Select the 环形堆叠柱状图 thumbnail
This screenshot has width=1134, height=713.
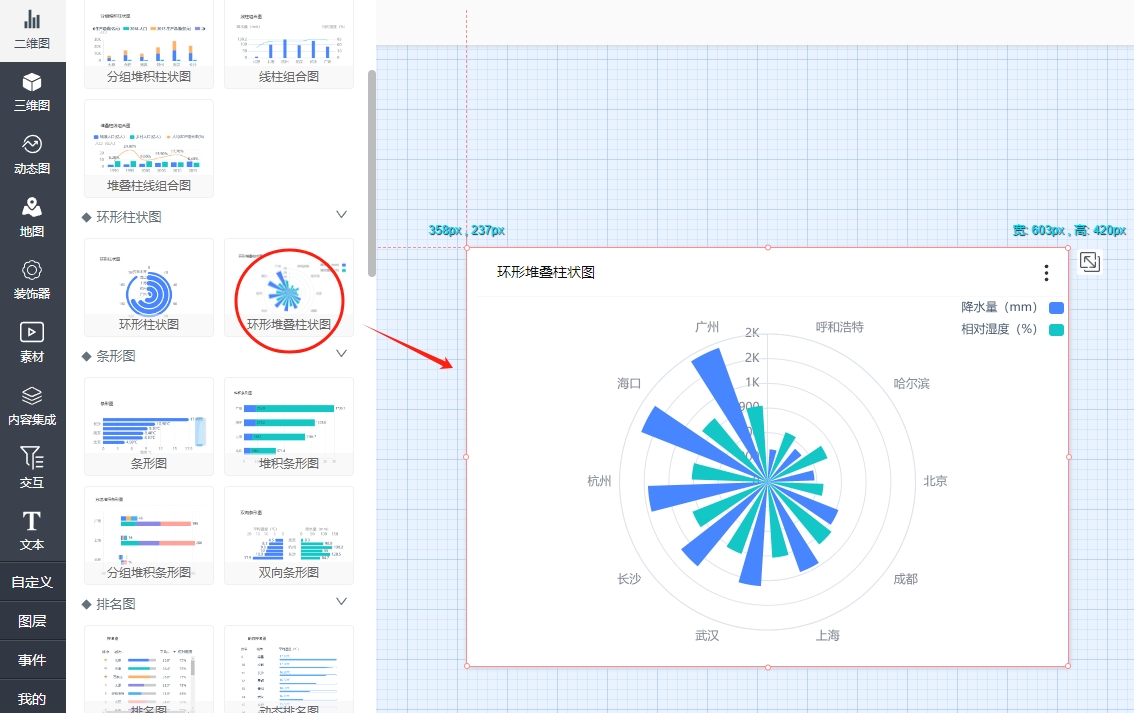click(x=289, y=288)
